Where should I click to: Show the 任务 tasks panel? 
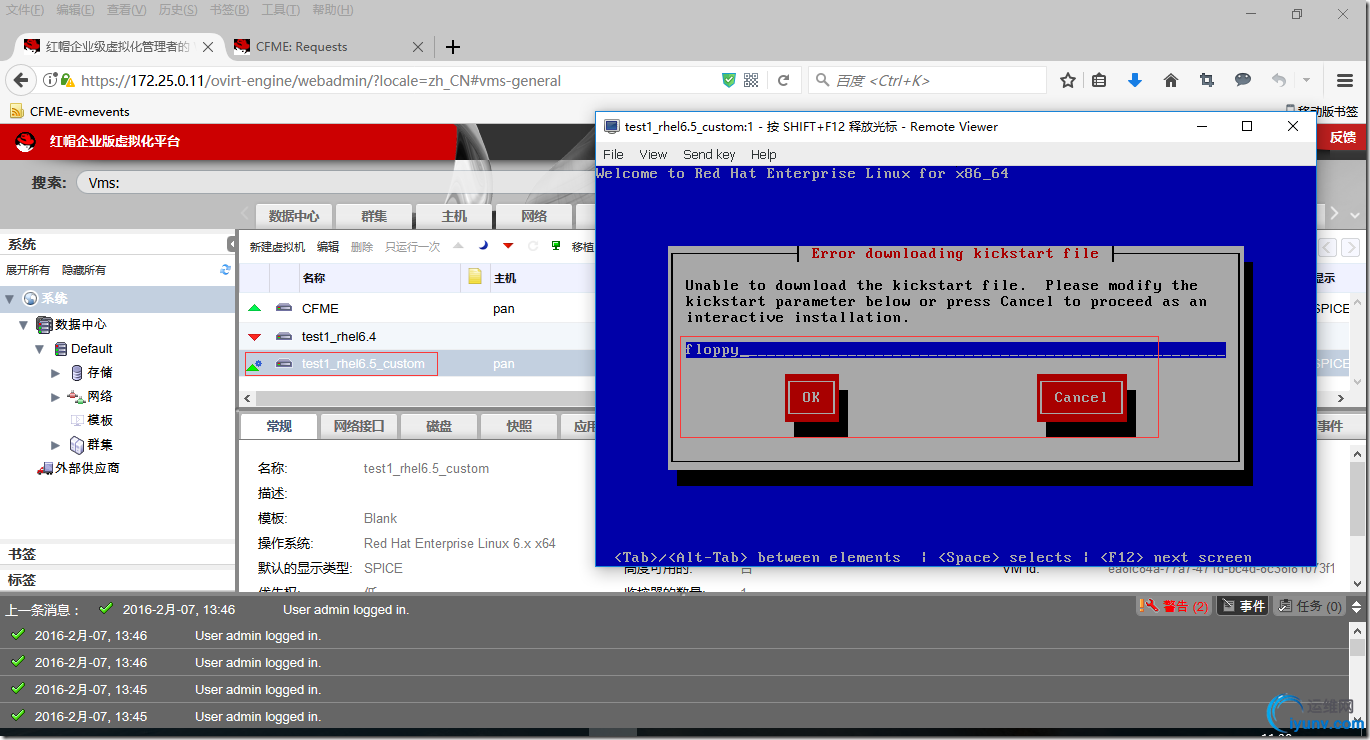click(x=1310, y=606)
